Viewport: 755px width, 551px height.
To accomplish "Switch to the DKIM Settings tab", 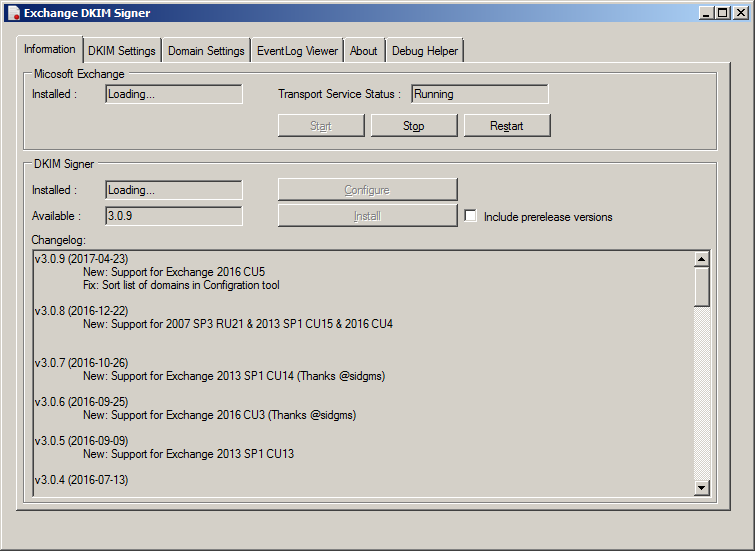I will [122, 51].
